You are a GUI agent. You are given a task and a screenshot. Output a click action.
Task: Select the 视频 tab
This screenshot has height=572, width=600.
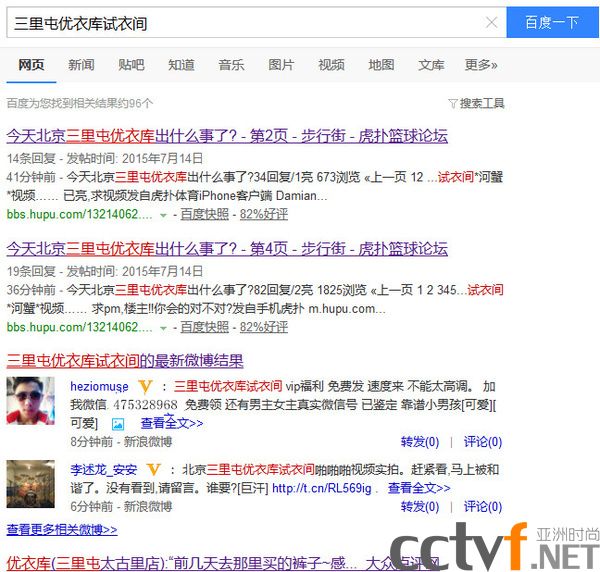pos(331,65)
